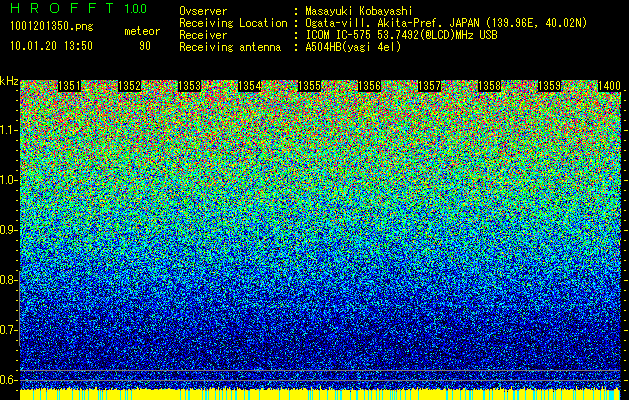The image size is (629, 400).
Task: Select the 1.0.0 version number
Action: coord(136,9)
